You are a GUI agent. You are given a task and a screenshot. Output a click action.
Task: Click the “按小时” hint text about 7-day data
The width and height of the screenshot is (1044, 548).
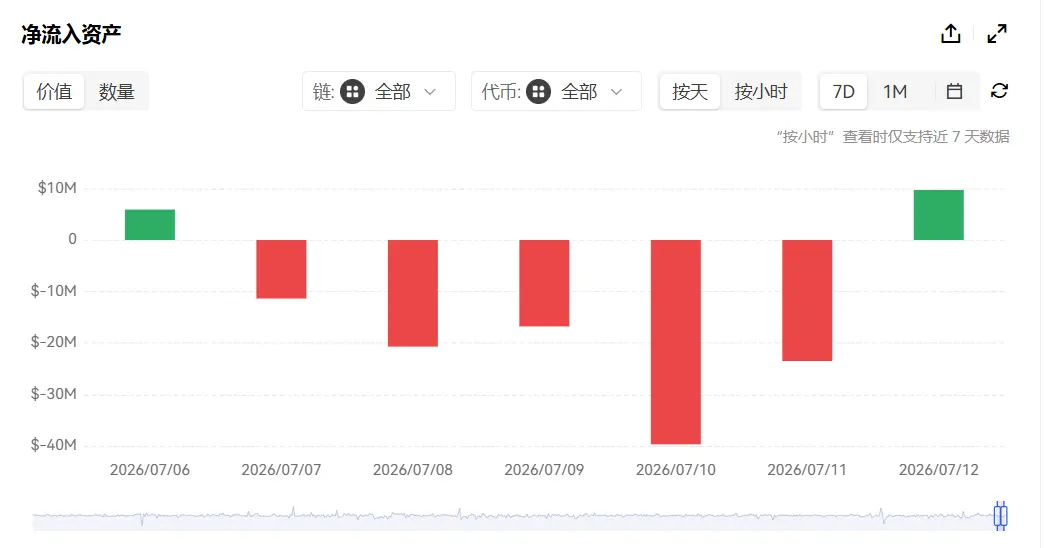[x=893, y=137]
